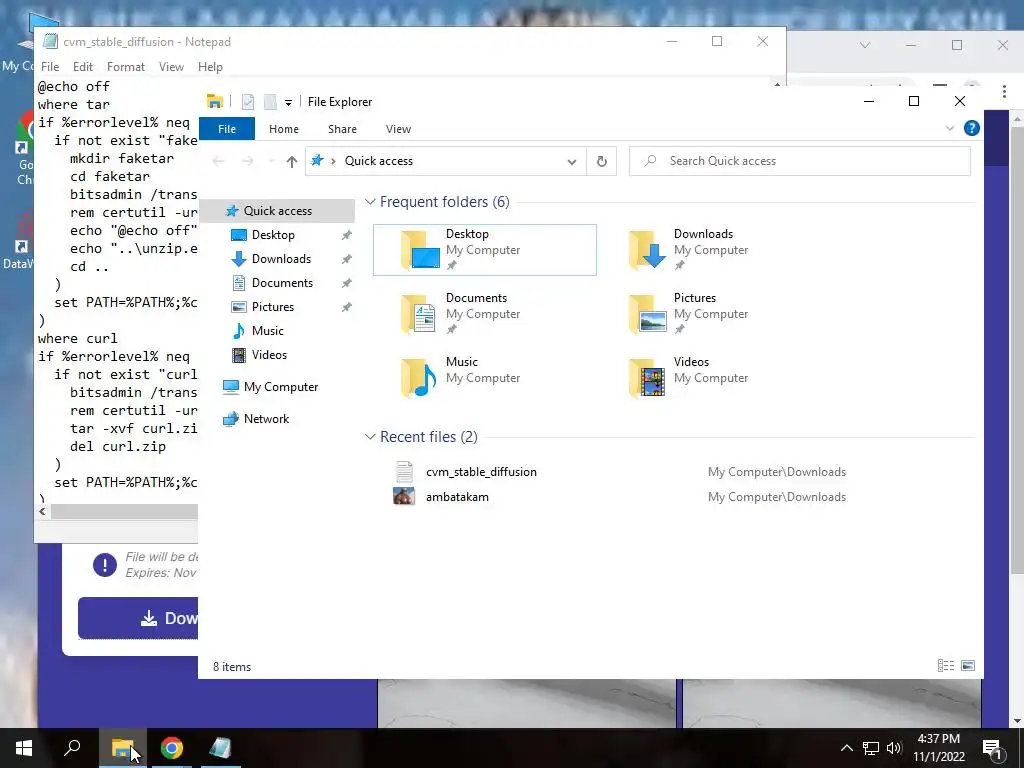Select Desktop folder icon in Frequent folders
This screenshot has height=768, width=1024.
420,249
